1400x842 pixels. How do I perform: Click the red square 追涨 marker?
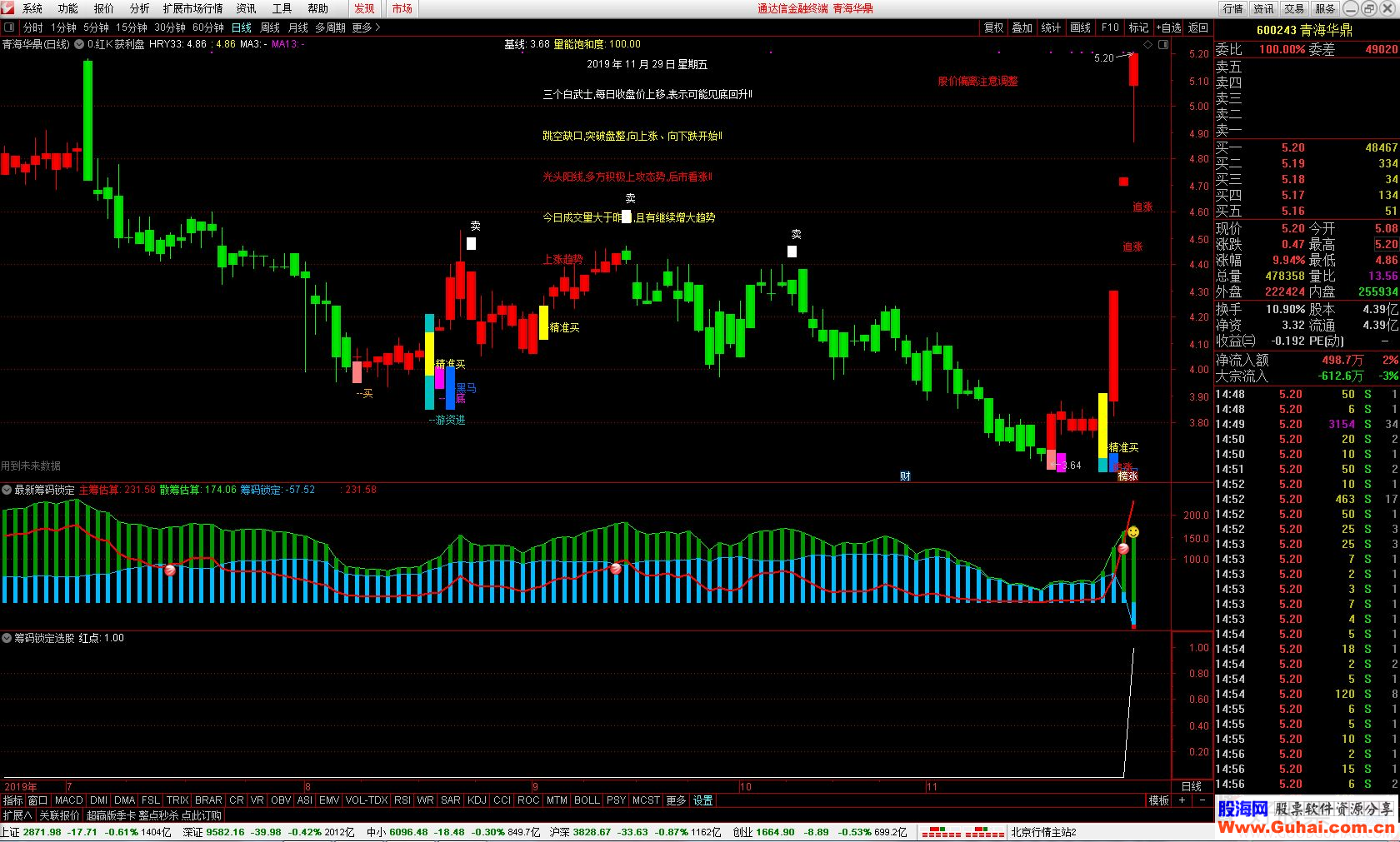point(1123,182)
